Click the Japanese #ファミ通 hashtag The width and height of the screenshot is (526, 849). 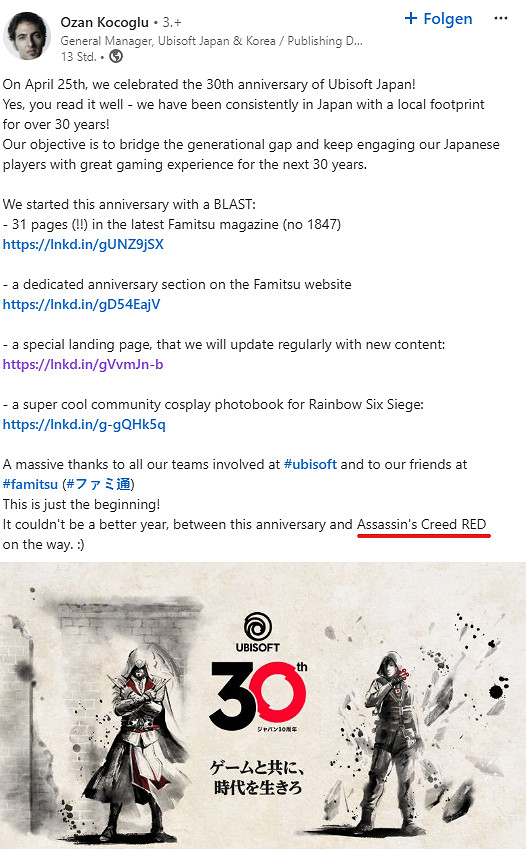coord(99,484)
